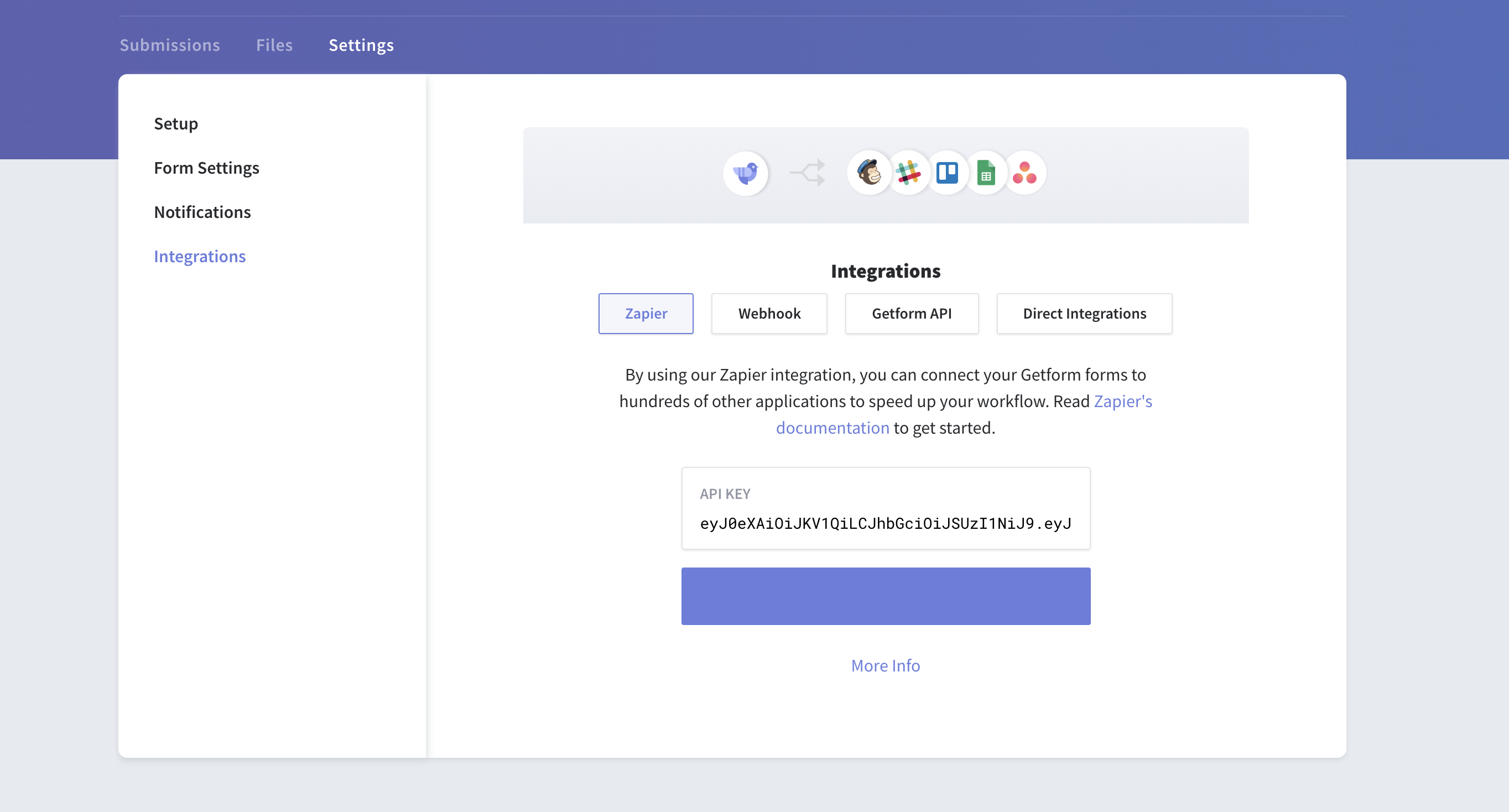Click the Getform bird logo icon
Image resolution: width=1509 pixels, height=812 pixels.
tap(745, 174)
